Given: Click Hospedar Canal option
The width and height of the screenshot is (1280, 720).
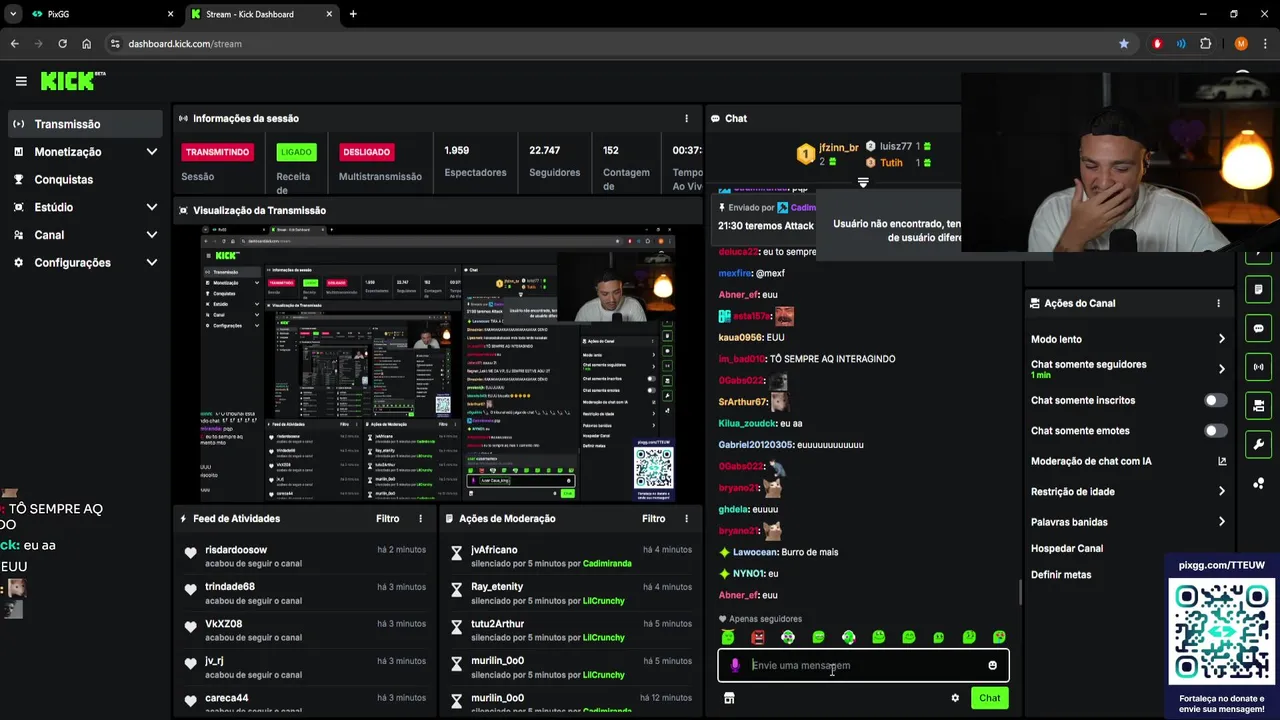Looking at the screenshot, I should click(x=1067, y=549).
